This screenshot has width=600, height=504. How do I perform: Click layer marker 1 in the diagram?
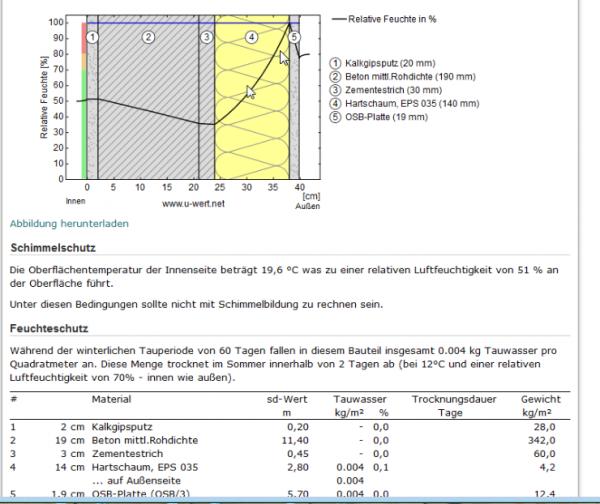92,38
